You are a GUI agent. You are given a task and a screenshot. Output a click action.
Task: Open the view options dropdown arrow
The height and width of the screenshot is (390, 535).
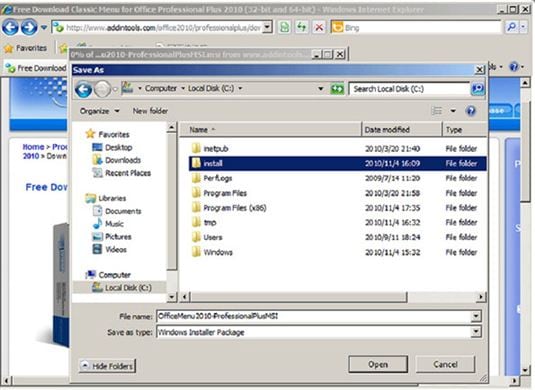[x=453, y=111]
